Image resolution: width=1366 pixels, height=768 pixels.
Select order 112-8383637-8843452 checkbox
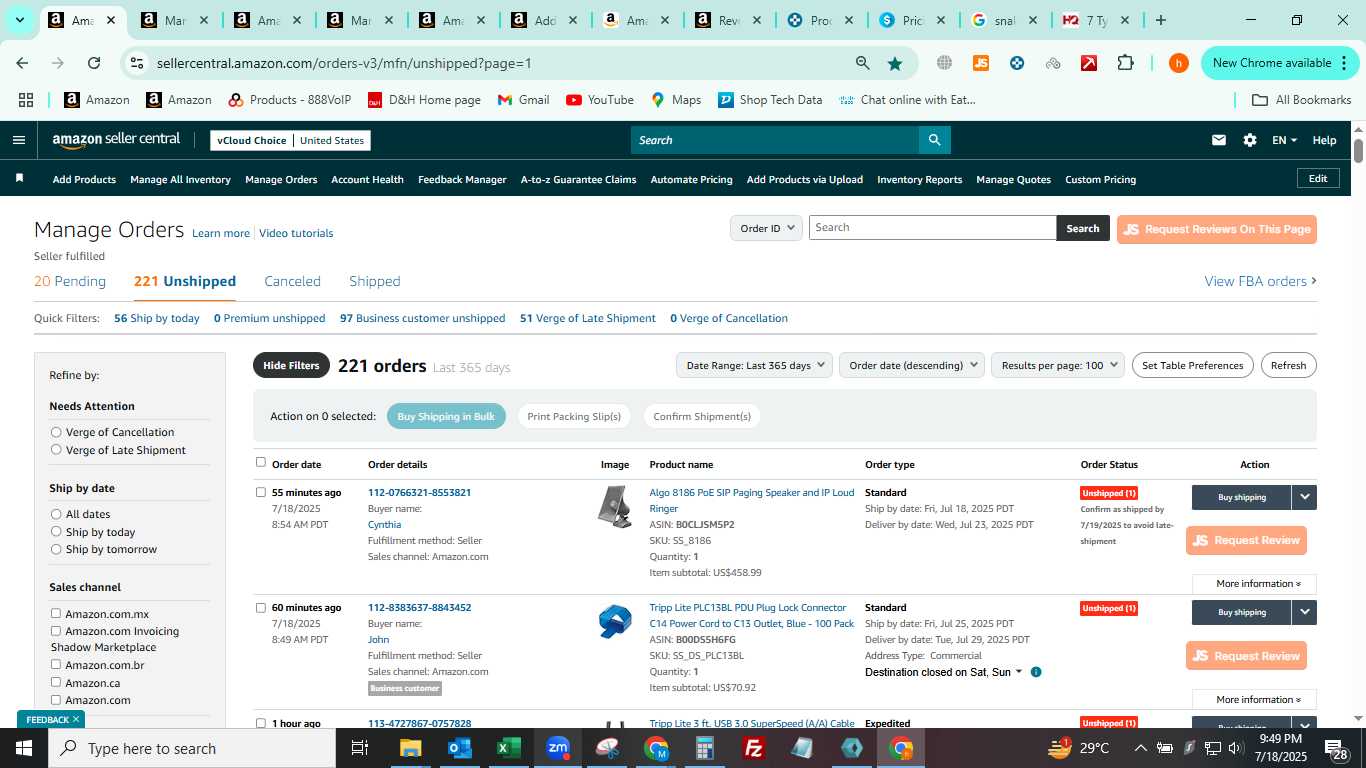pyautogui.click(x=261, y=607)
